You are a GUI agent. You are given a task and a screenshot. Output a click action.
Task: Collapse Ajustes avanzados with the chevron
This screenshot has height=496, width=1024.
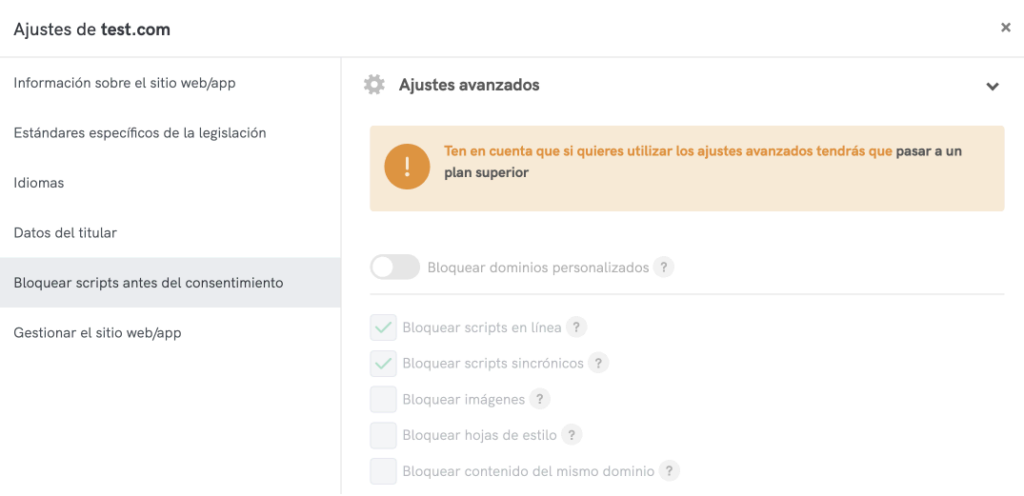point(992,86)
